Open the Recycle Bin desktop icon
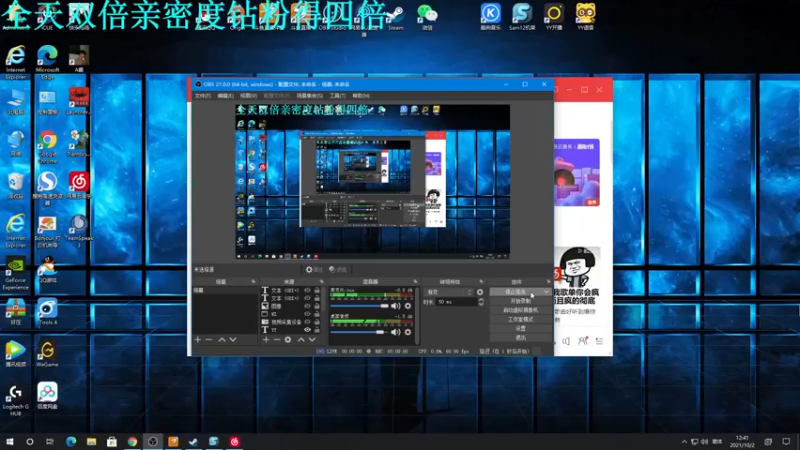The height and width of the screenshot is (450, 800). (x=16, y=186)
